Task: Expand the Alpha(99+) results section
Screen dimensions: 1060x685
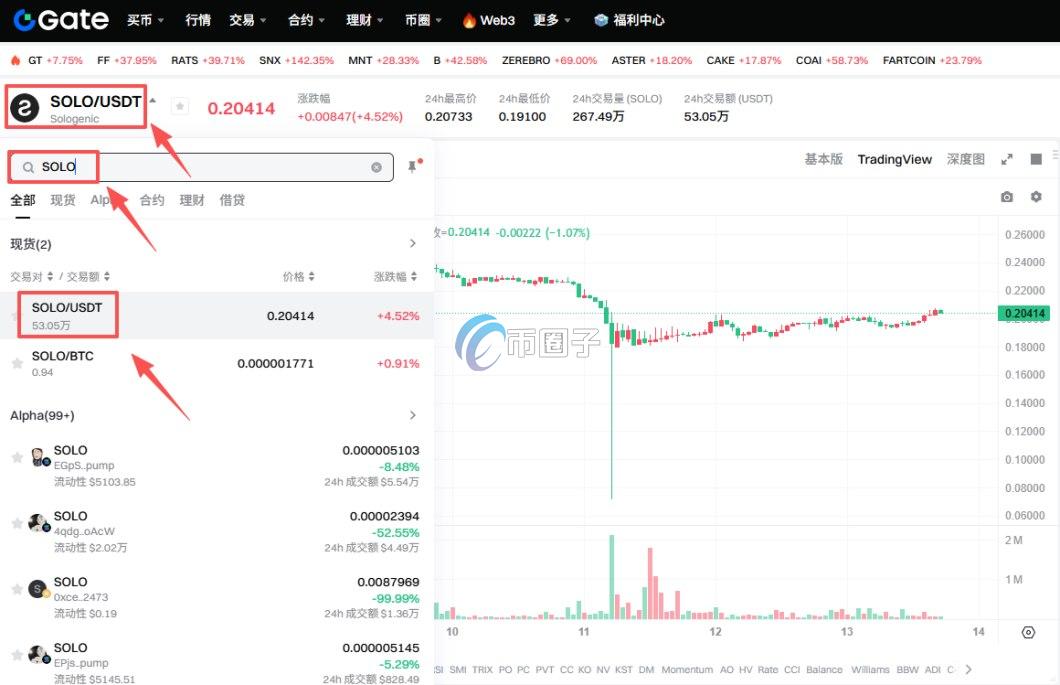Action: [x=412, y=415]
